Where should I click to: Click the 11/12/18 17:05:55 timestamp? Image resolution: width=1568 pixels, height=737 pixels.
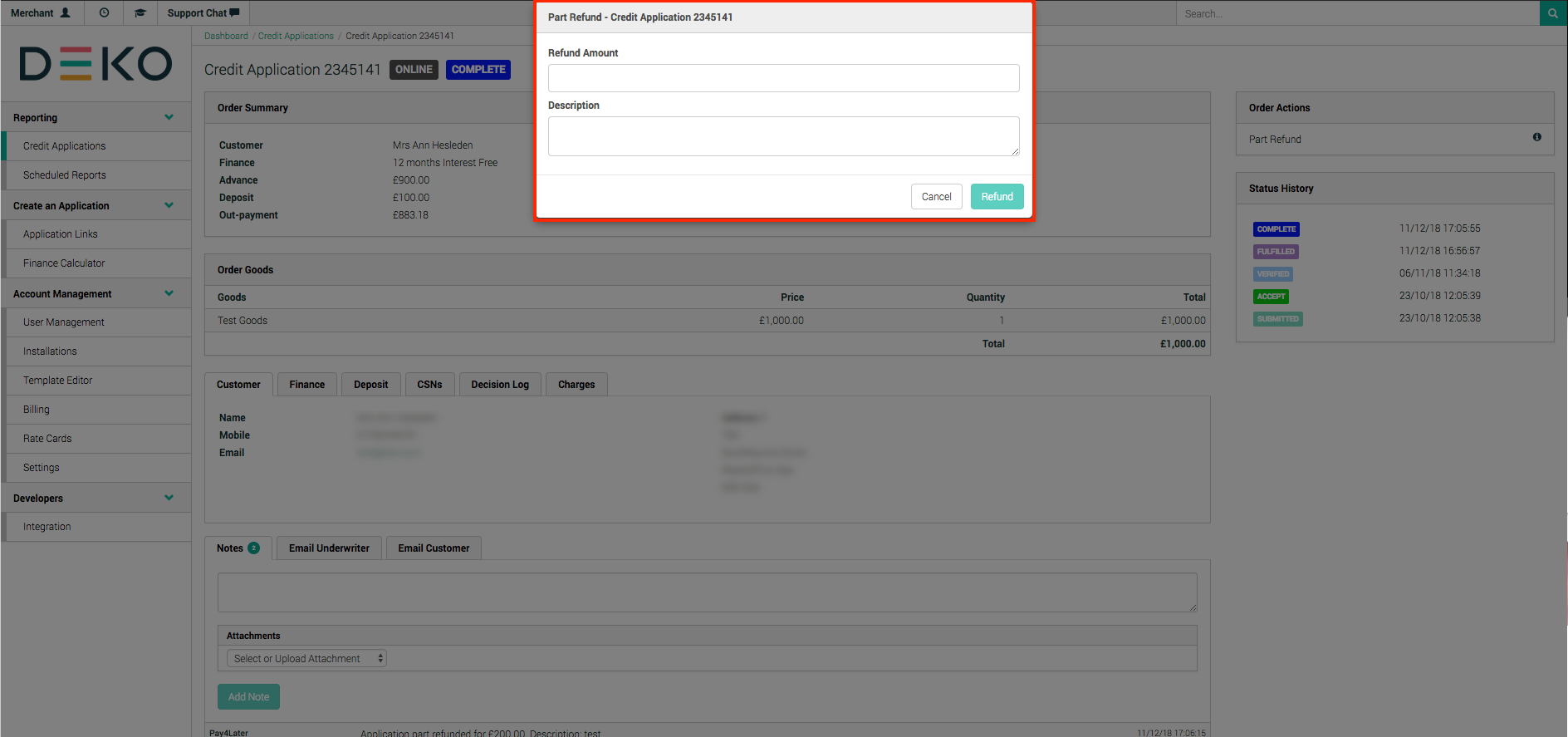pyautogui.click(x=1439, y=228)
